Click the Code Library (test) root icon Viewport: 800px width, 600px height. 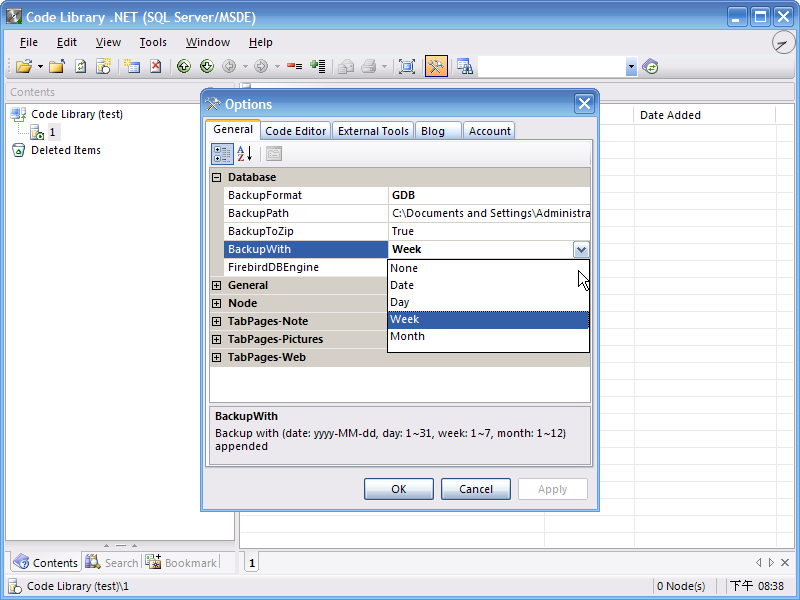18,115
